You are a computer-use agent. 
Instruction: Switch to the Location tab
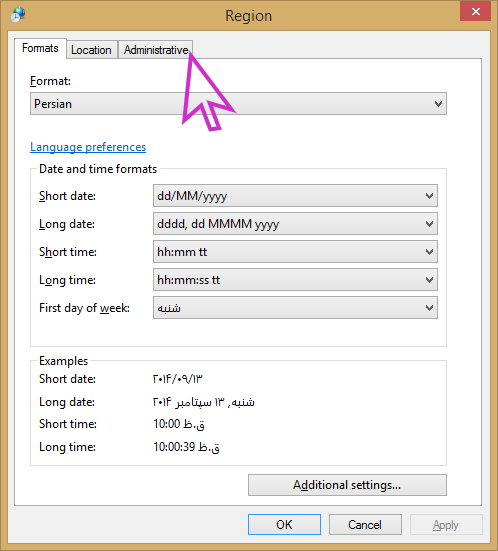[x=91, y=50]
